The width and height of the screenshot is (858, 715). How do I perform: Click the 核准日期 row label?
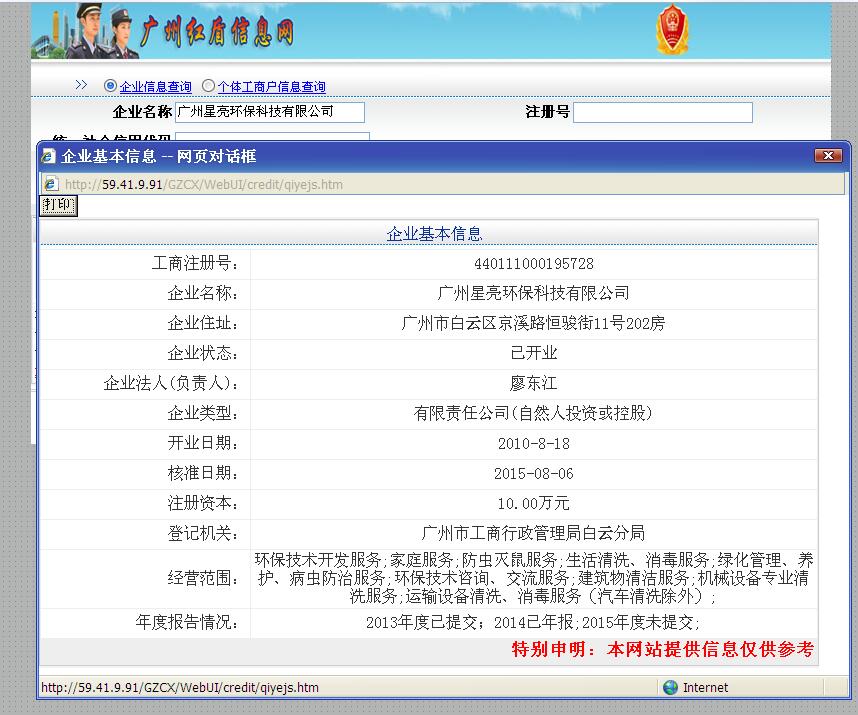[x=202, y=473]
